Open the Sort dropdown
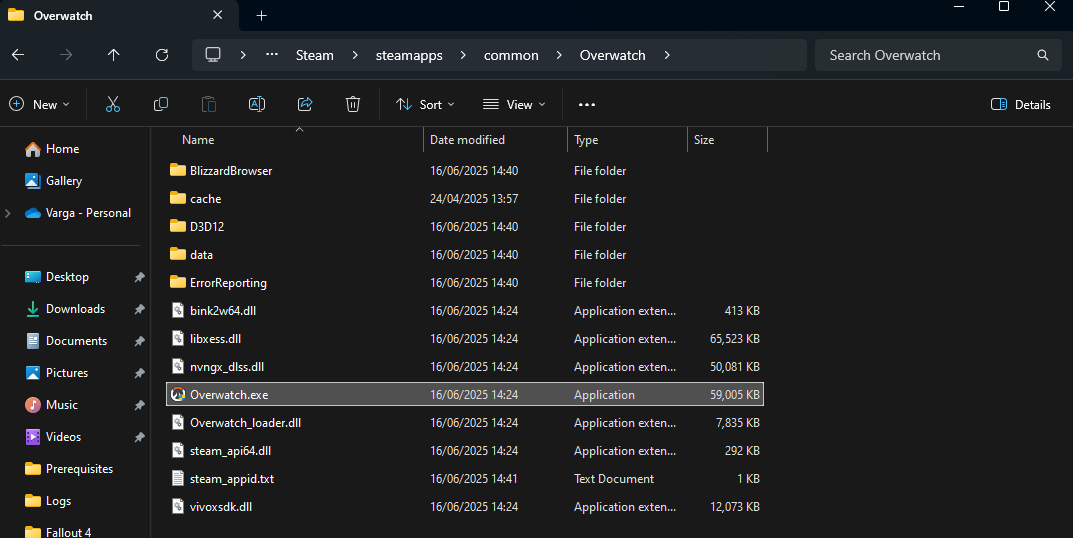 pos(425,105)
